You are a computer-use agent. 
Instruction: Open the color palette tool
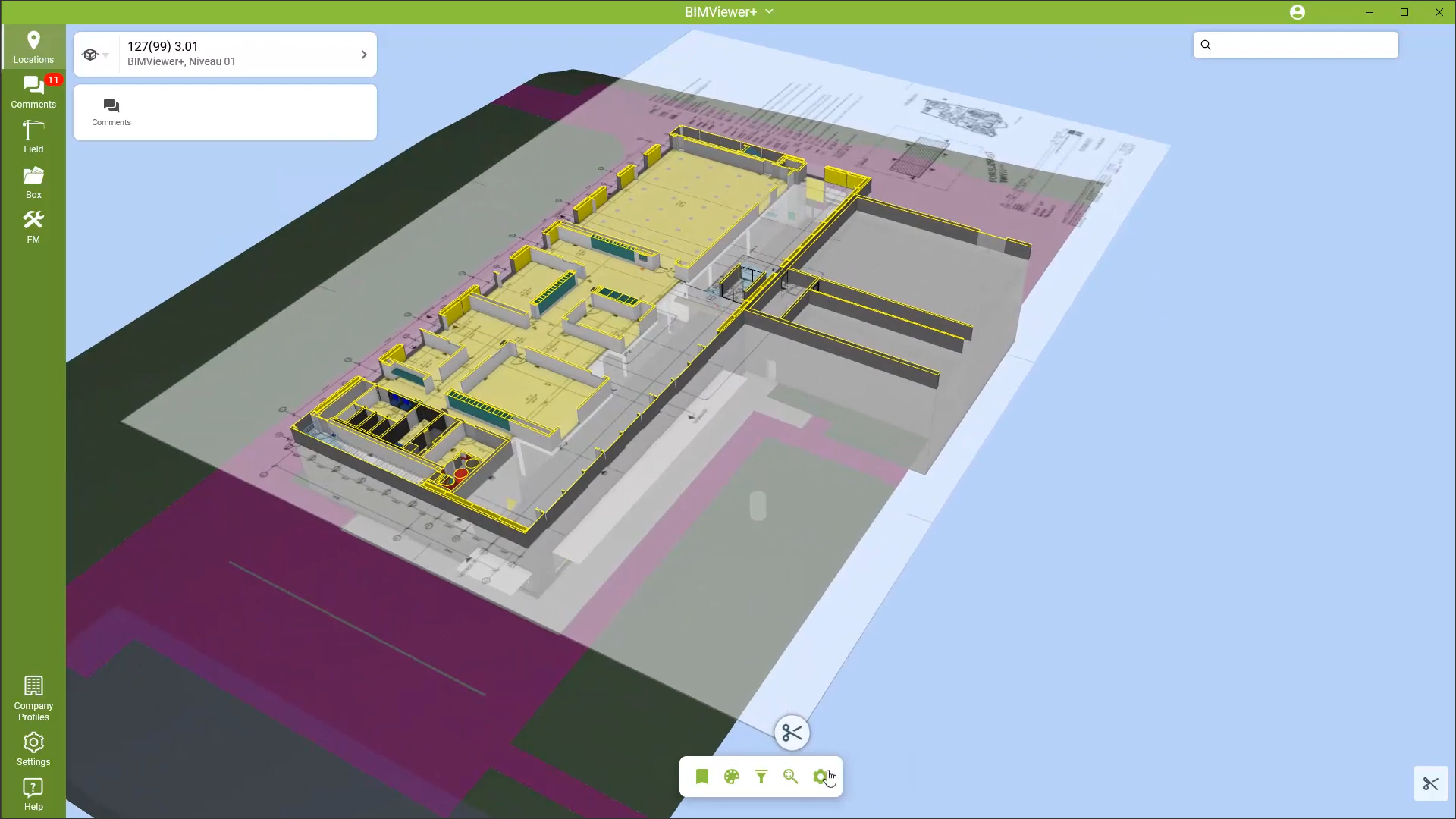coord(731,777)
